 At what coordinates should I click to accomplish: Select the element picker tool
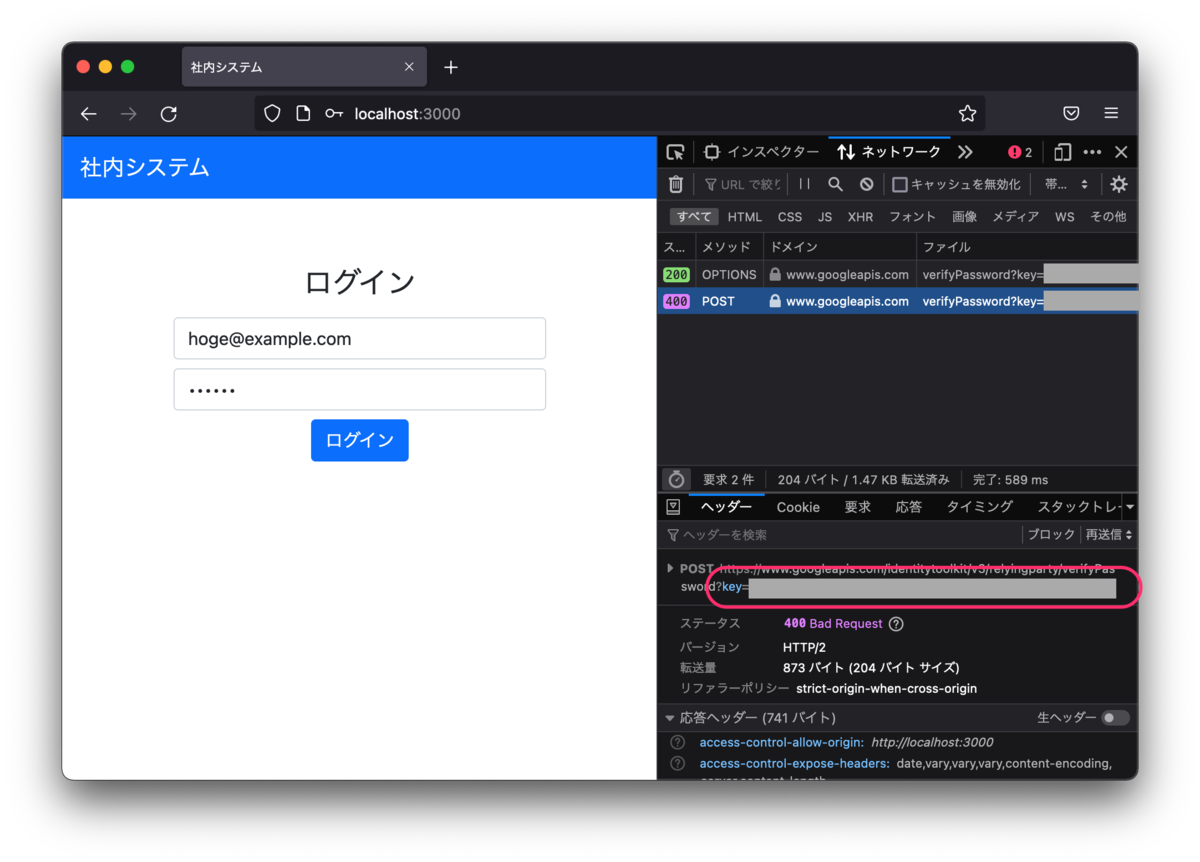click(x=675, y=151)
